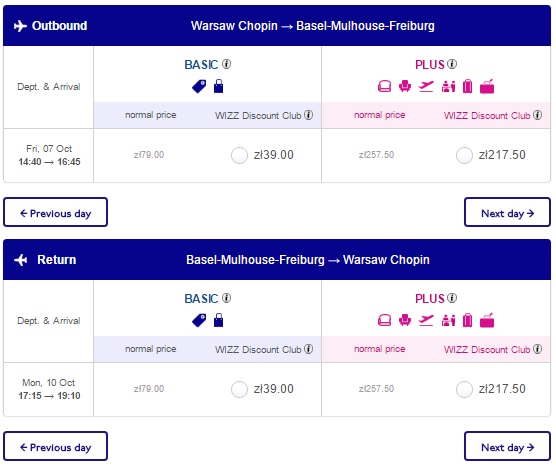Screen dimensions: 556x470
Task: Click the outbound BASIC price tag icon
Action: [199, 86]
